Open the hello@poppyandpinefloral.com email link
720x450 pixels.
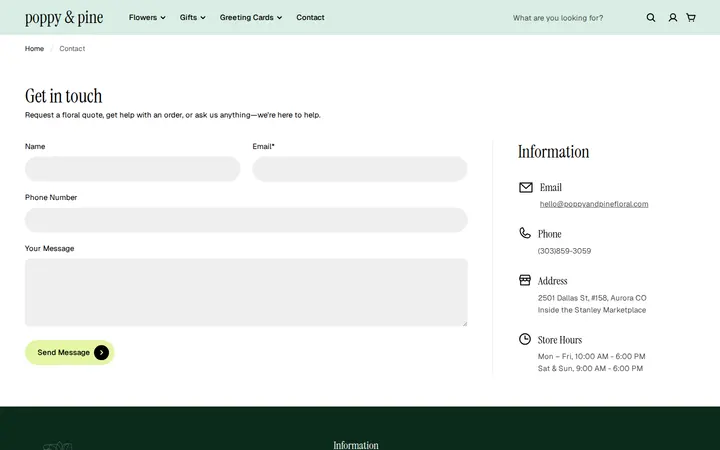(594, 204)
